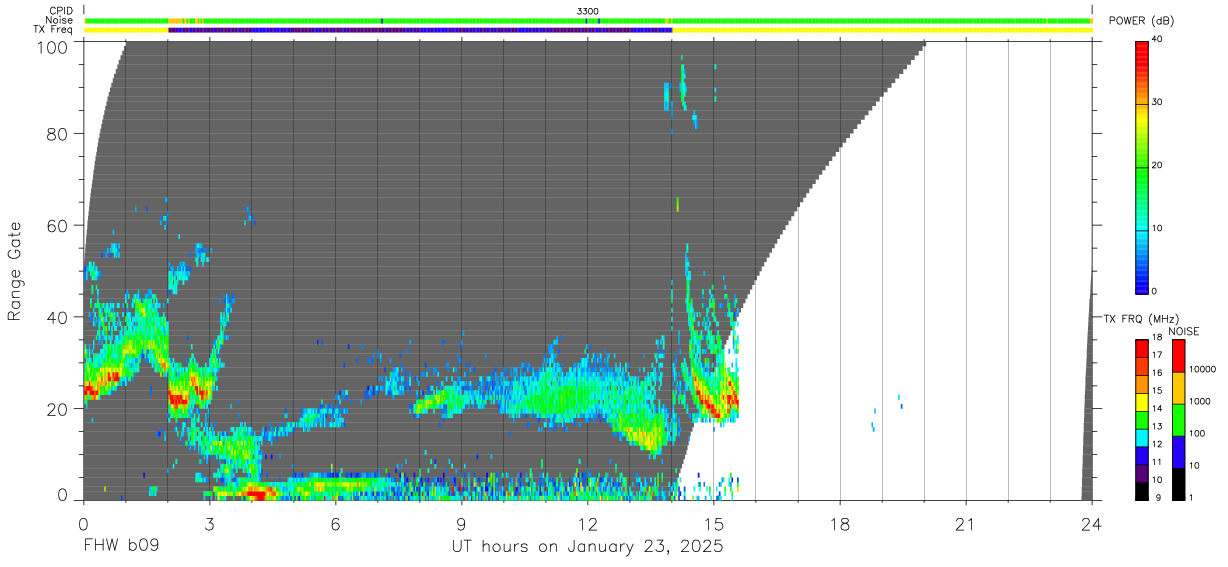Click 'UT hours on January 23, 2025' axis title
The image size is (1228, 567).
(x=587, y=548)
